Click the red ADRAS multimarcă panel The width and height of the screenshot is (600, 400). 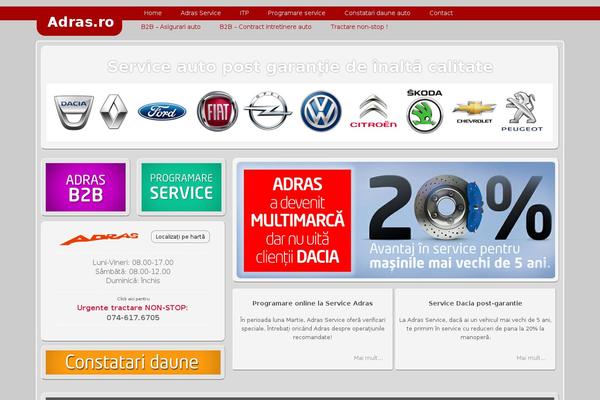tap(297, 221)
